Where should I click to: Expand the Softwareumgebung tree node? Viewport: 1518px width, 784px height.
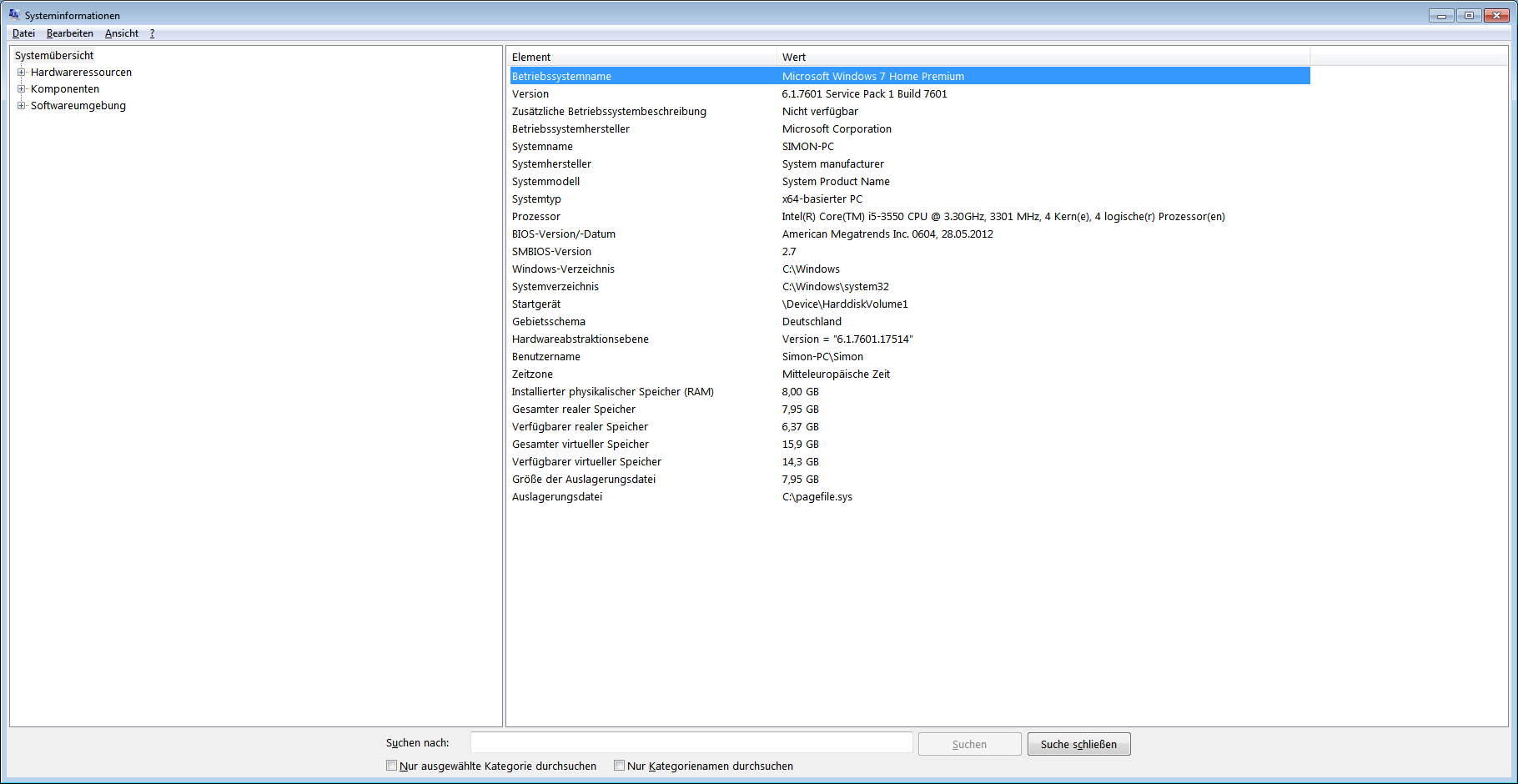[x=22, y=106]
